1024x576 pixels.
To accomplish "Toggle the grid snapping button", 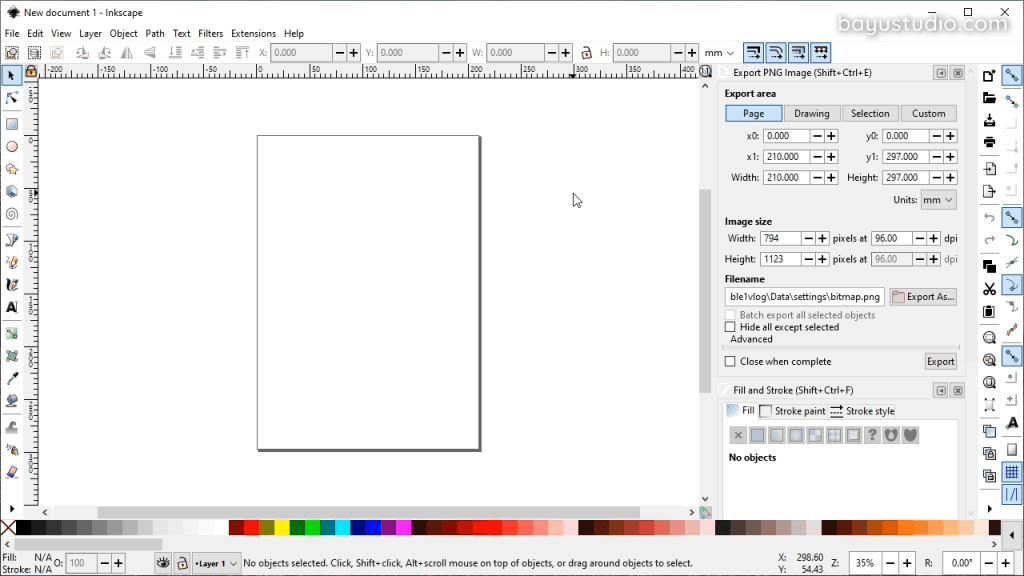I will pos(1012,472).
